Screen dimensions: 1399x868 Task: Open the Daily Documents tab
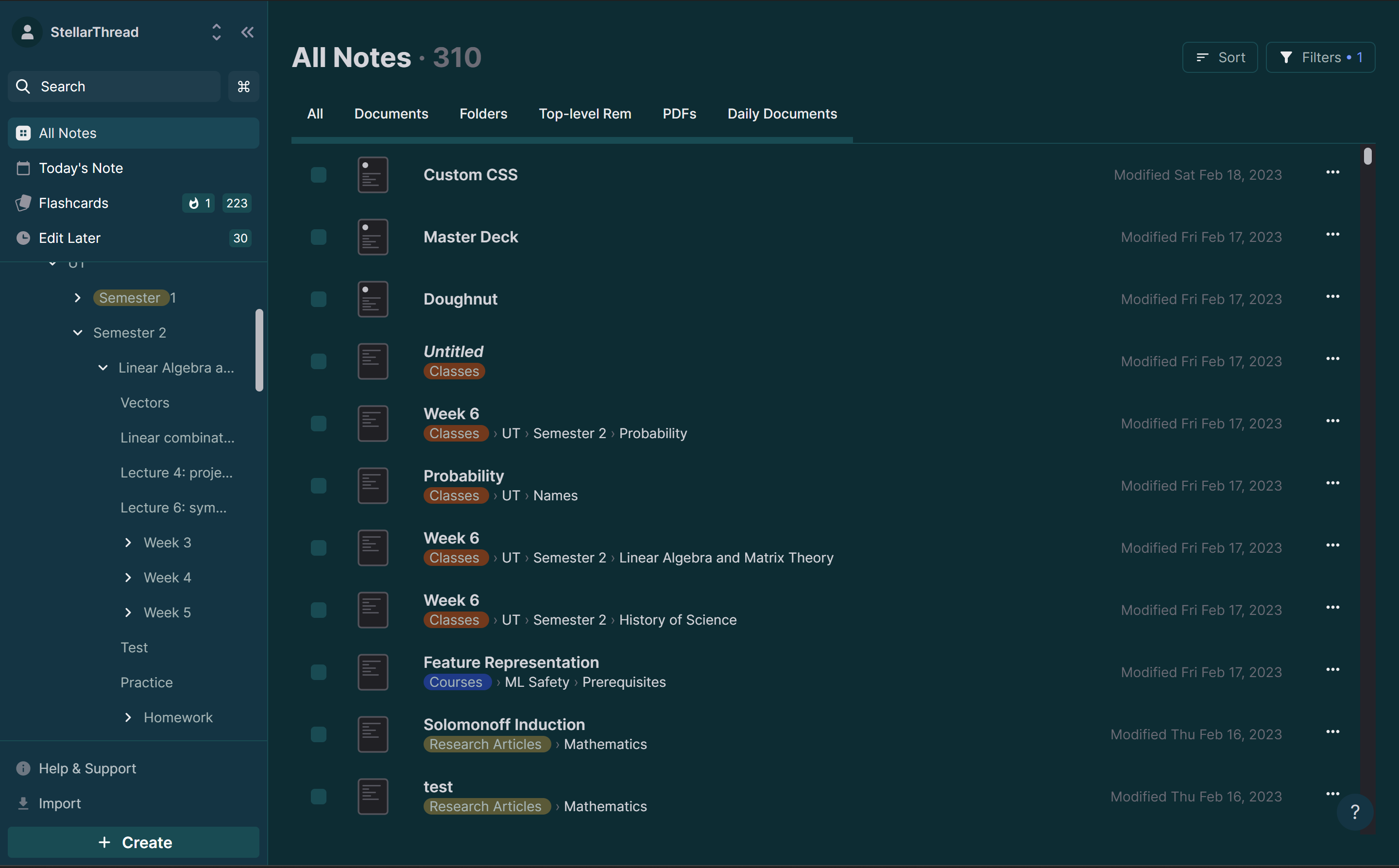(x=781, y=114)
